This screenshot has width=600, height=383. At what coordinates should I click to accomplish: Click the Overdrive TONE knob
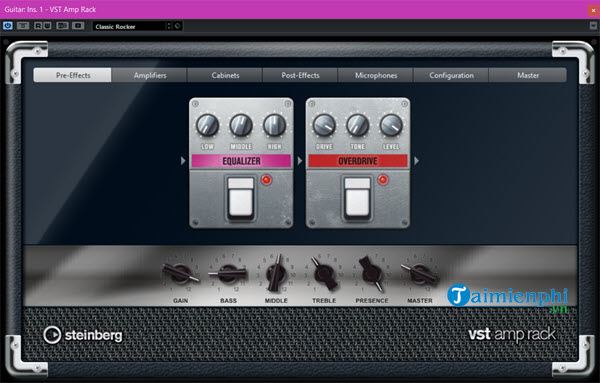click(x=357, y=125)
